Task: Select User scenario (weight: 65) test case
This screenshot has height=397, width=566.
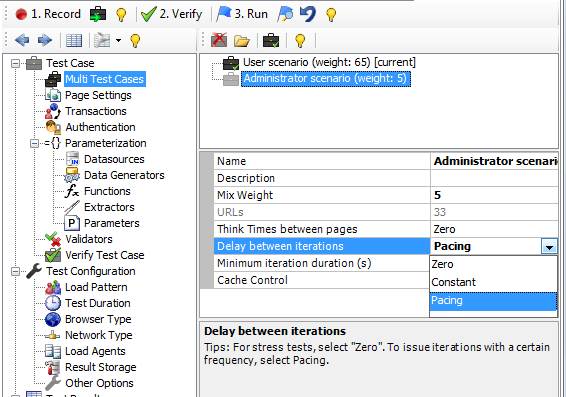Action: pyautogui.click(x=329, y=62)
